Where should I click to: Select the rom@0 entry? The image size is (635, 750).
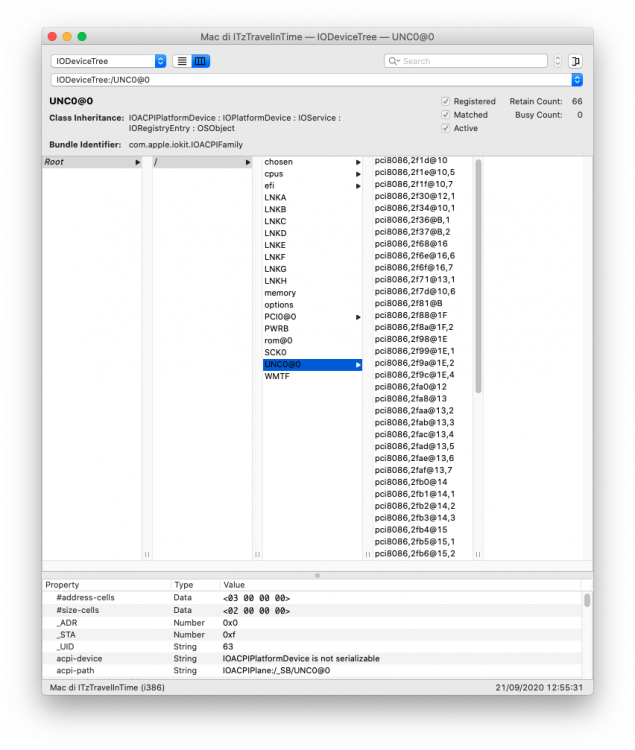(312, 341)
